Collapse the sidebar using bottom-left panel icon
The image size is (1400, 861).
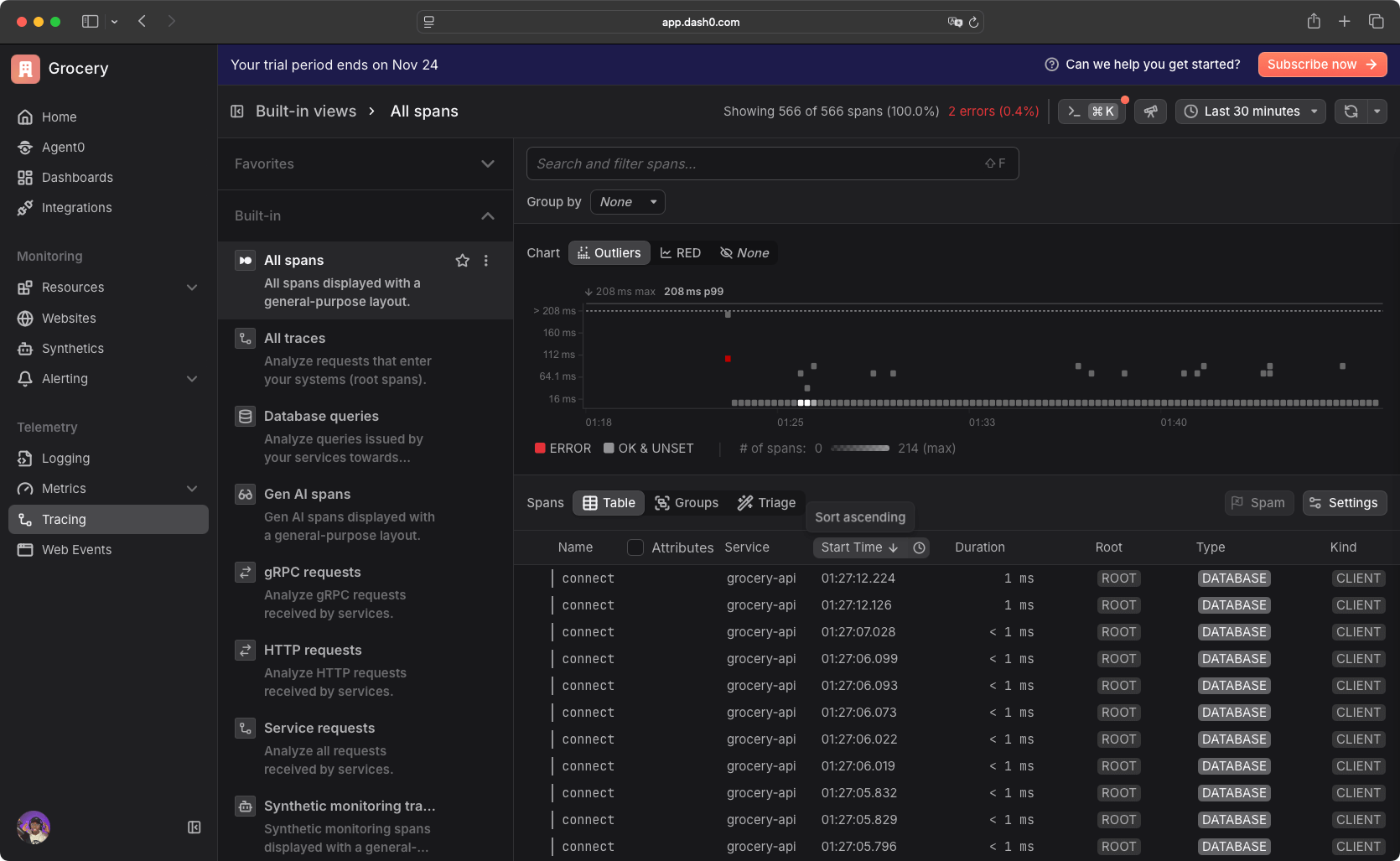(x=194, y=827)
